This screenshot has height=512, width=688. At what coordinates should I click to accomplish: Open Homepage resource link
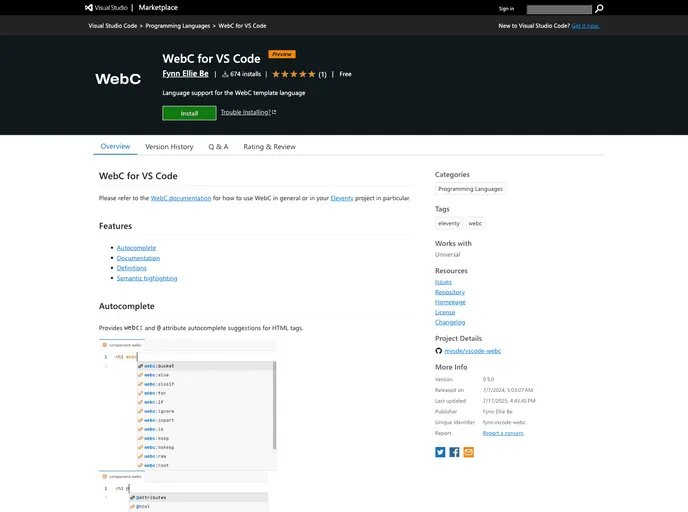coord(450,302)
